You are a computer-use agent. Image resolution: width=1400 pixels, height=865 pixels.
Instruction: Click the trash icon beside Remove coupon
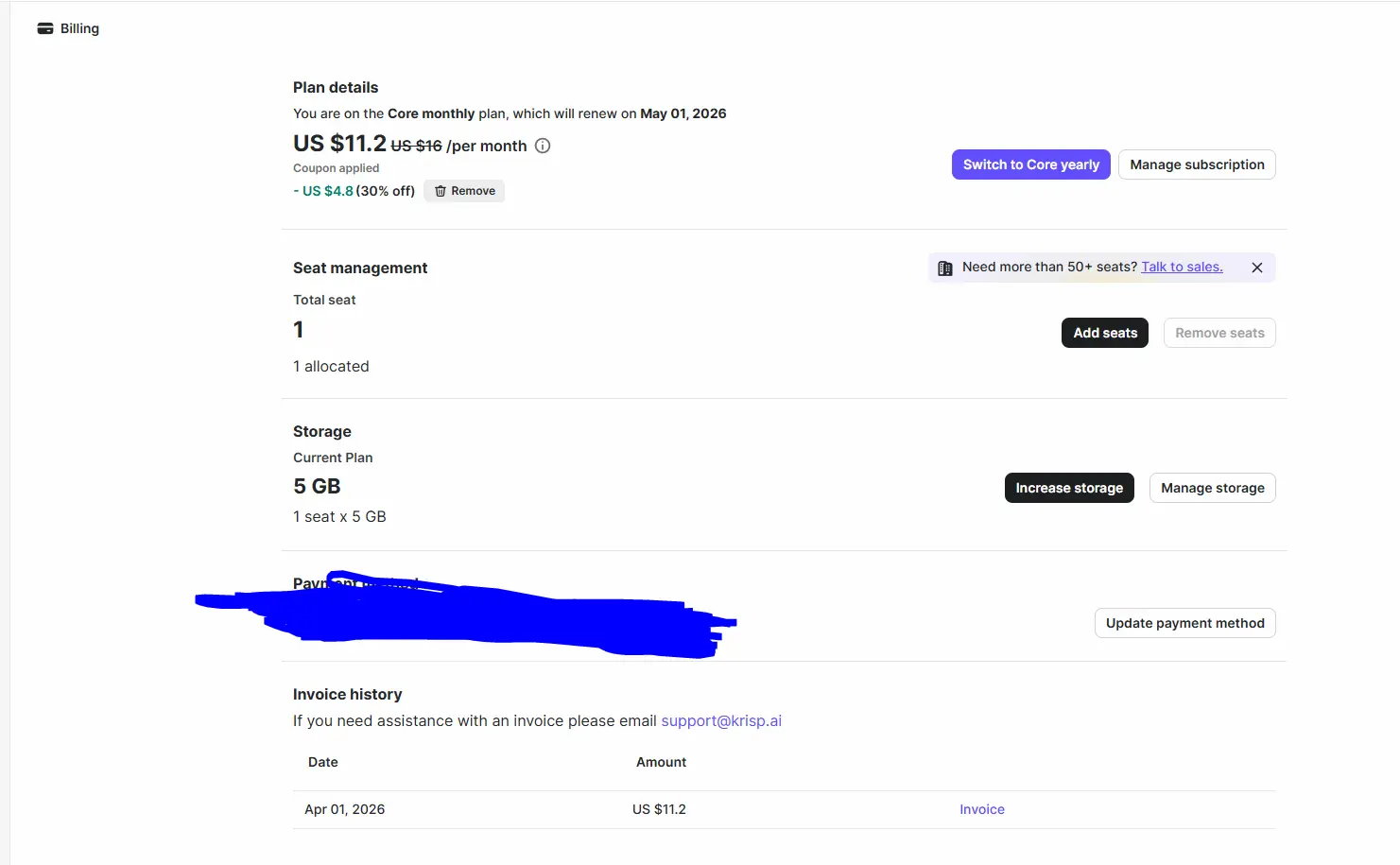click(x=440, y=191)
